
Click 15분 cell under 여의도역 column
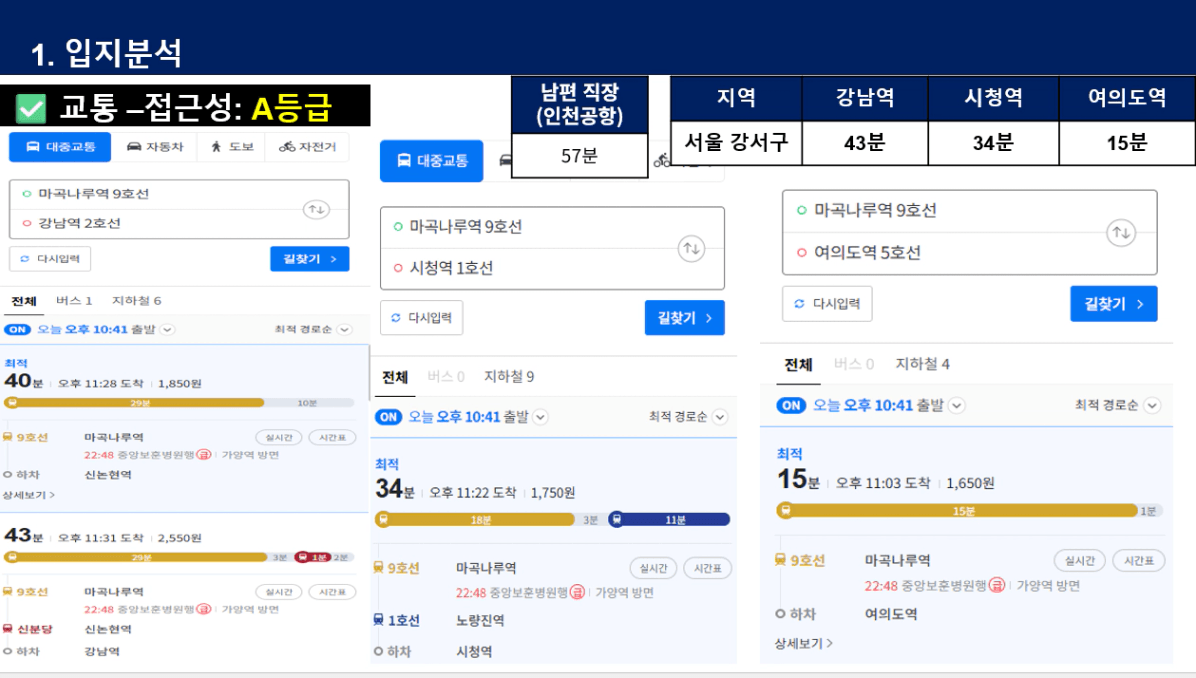coord(1127,143)
